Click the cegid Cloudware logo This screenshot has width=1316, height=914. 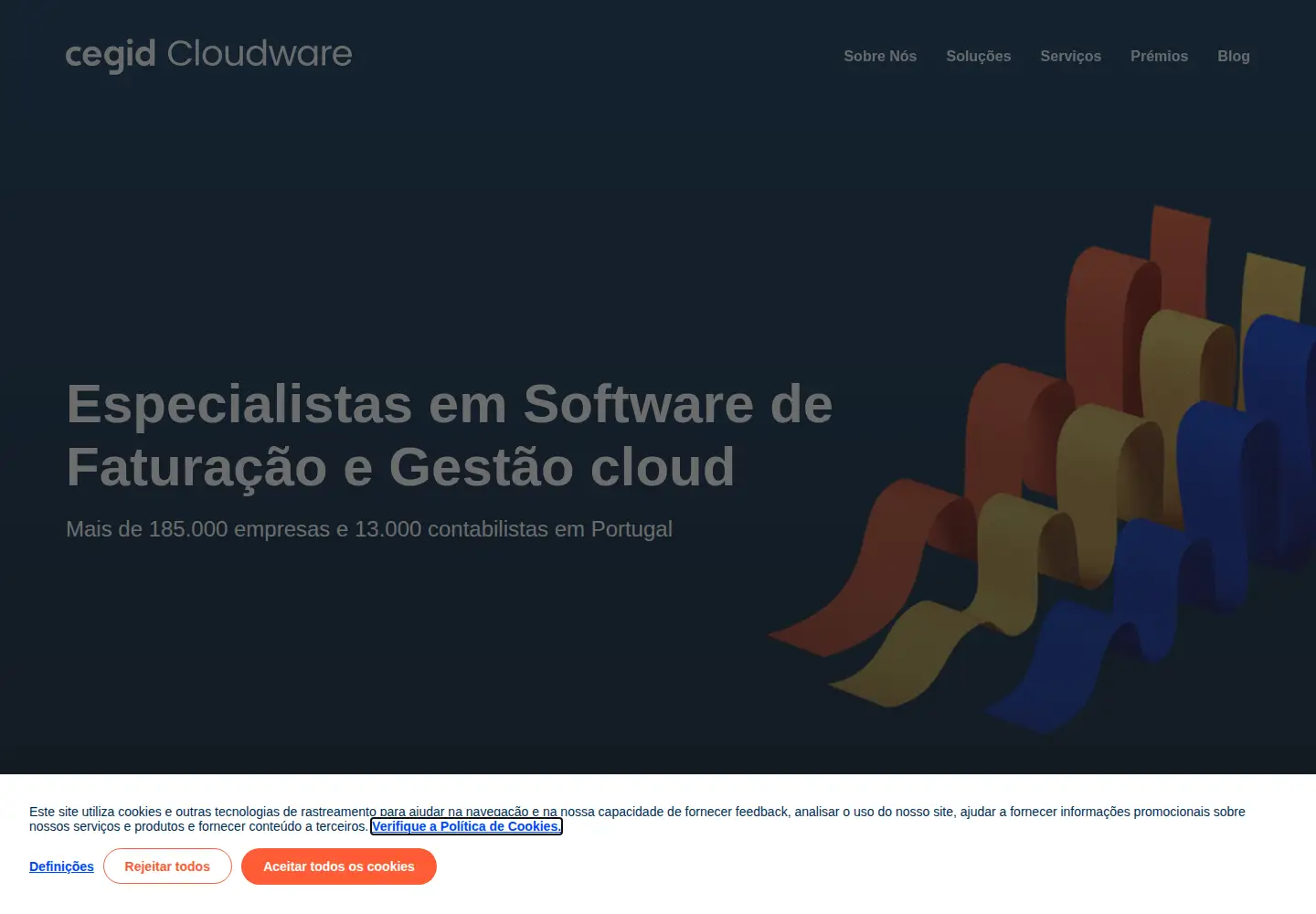click(x=208, y=55)
